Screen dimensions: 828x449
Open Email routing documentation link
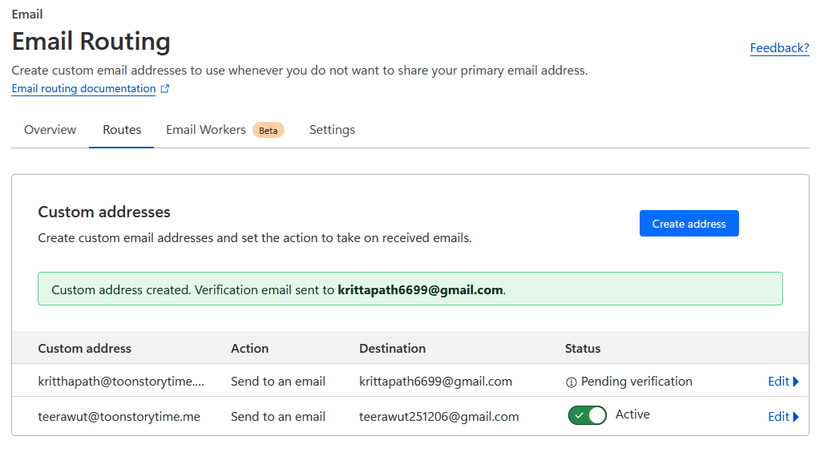84,89
